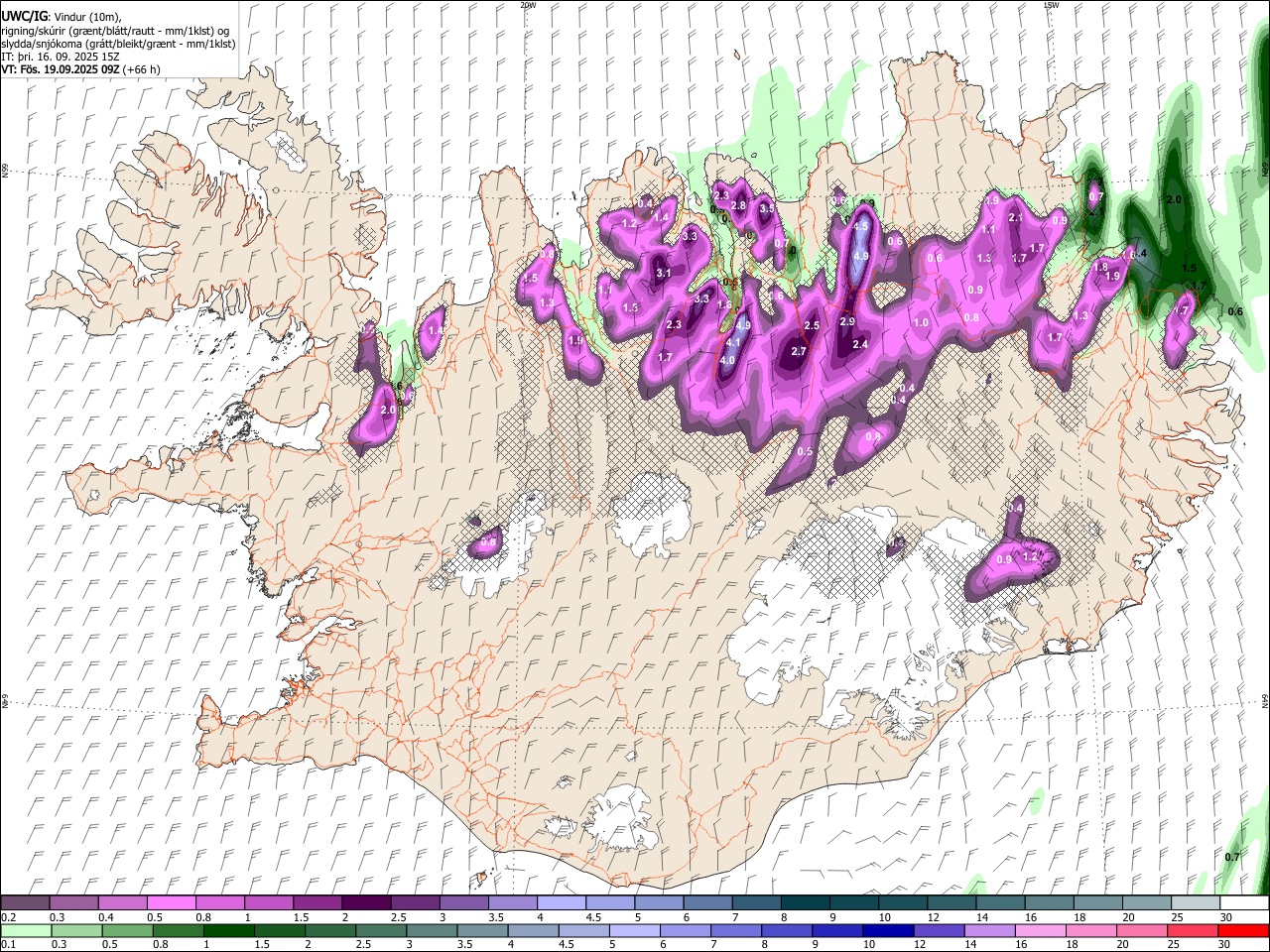Click the pale green 0.1 legend swatch
1270x952 pixels.
click(26, 930)
